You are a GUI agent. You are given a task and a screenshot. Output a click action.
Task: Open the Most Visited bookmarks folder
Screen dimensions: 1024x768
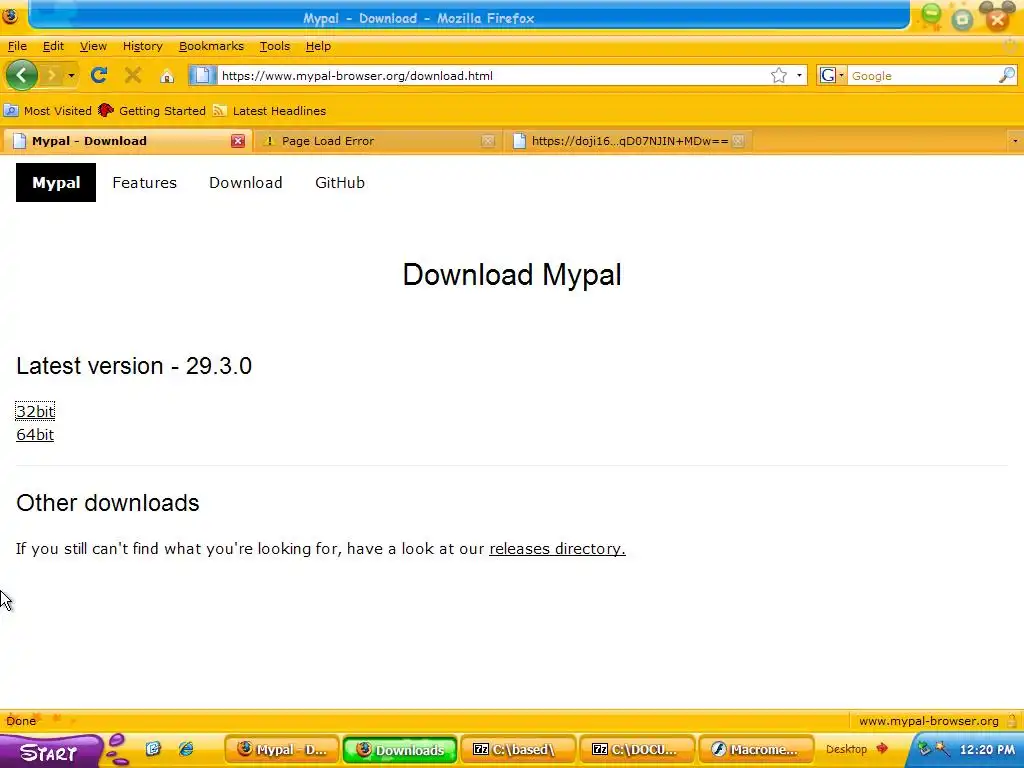tap(48, 111)
